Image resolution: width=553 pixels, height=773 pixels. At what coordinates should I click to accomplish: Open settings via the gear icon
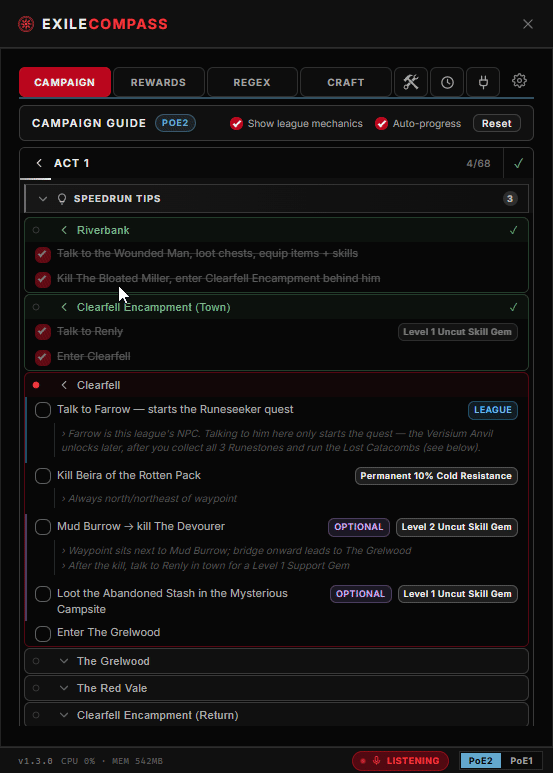coord(519,81)
